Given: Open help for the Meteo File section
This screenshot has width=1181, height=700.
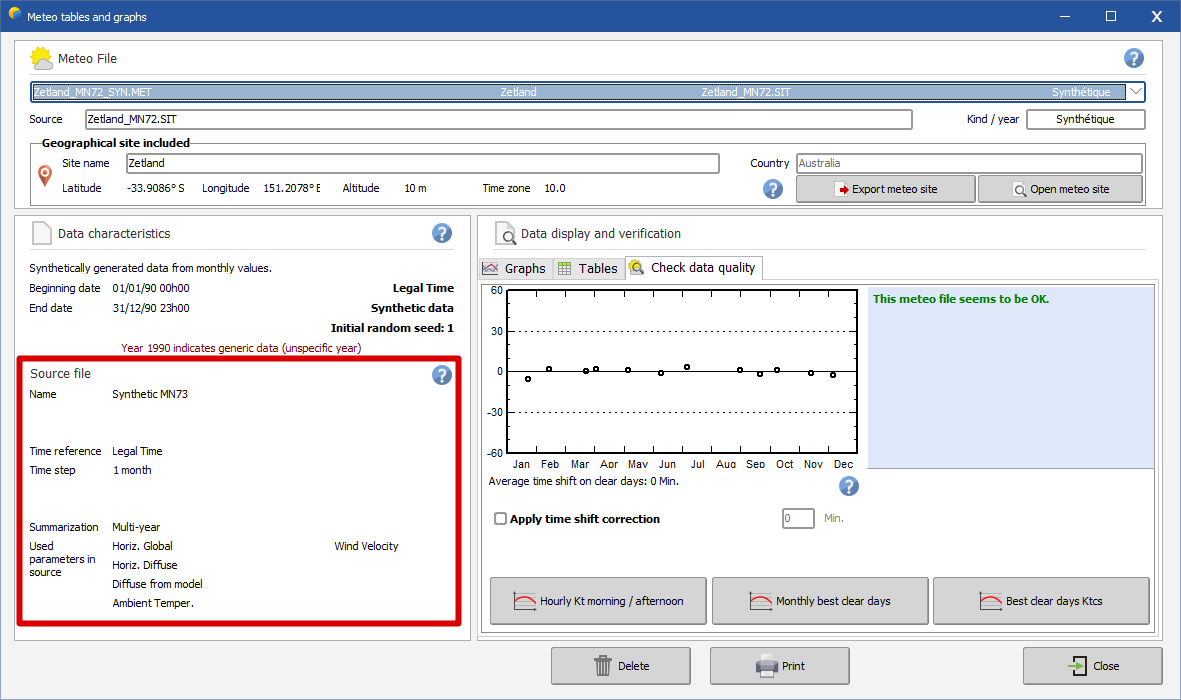Looking at the screenshot, I should 1134,58.
